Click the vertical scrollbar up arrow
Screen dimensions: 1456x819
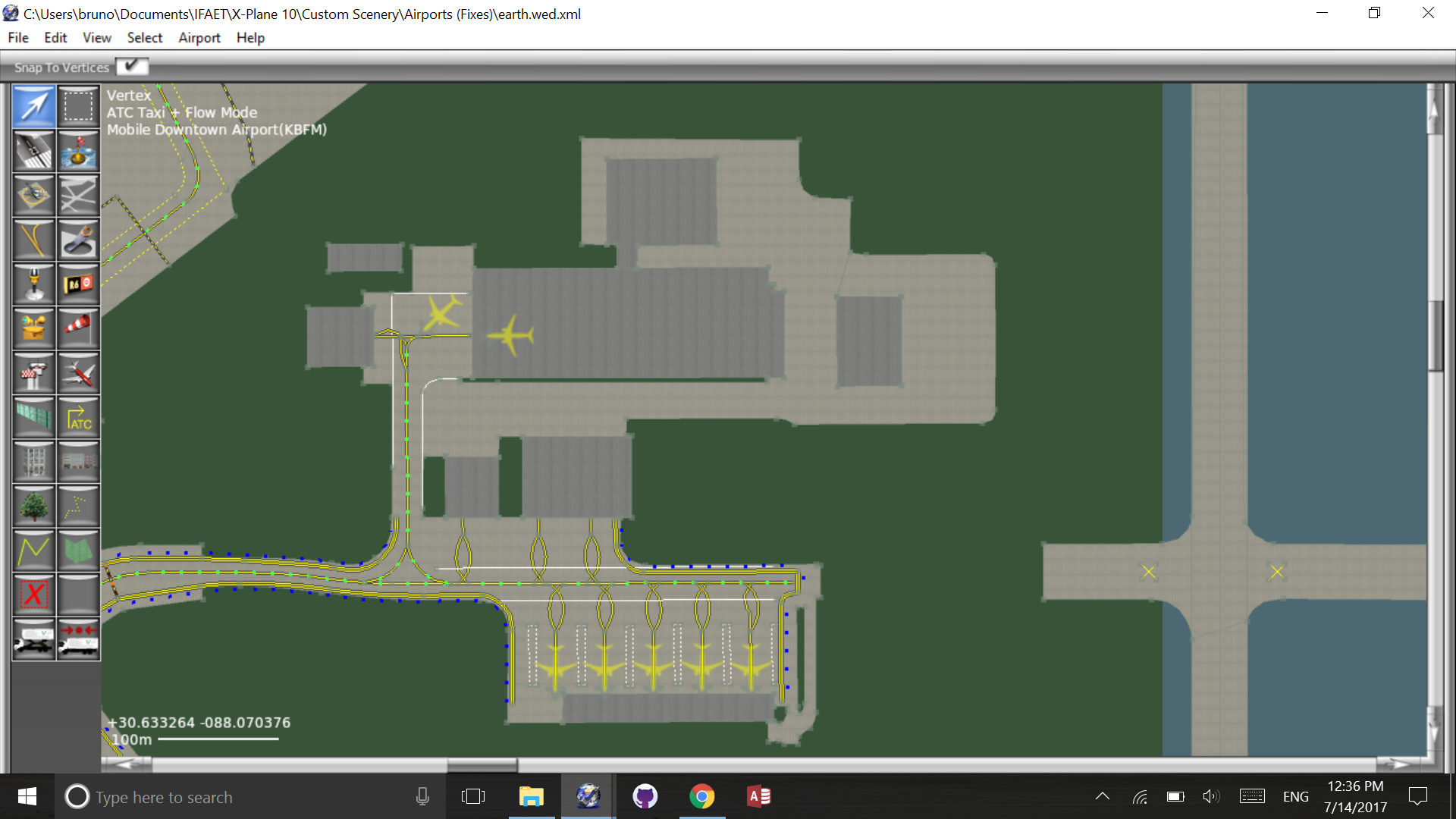pyautogui.click(x=1433, y=110)
